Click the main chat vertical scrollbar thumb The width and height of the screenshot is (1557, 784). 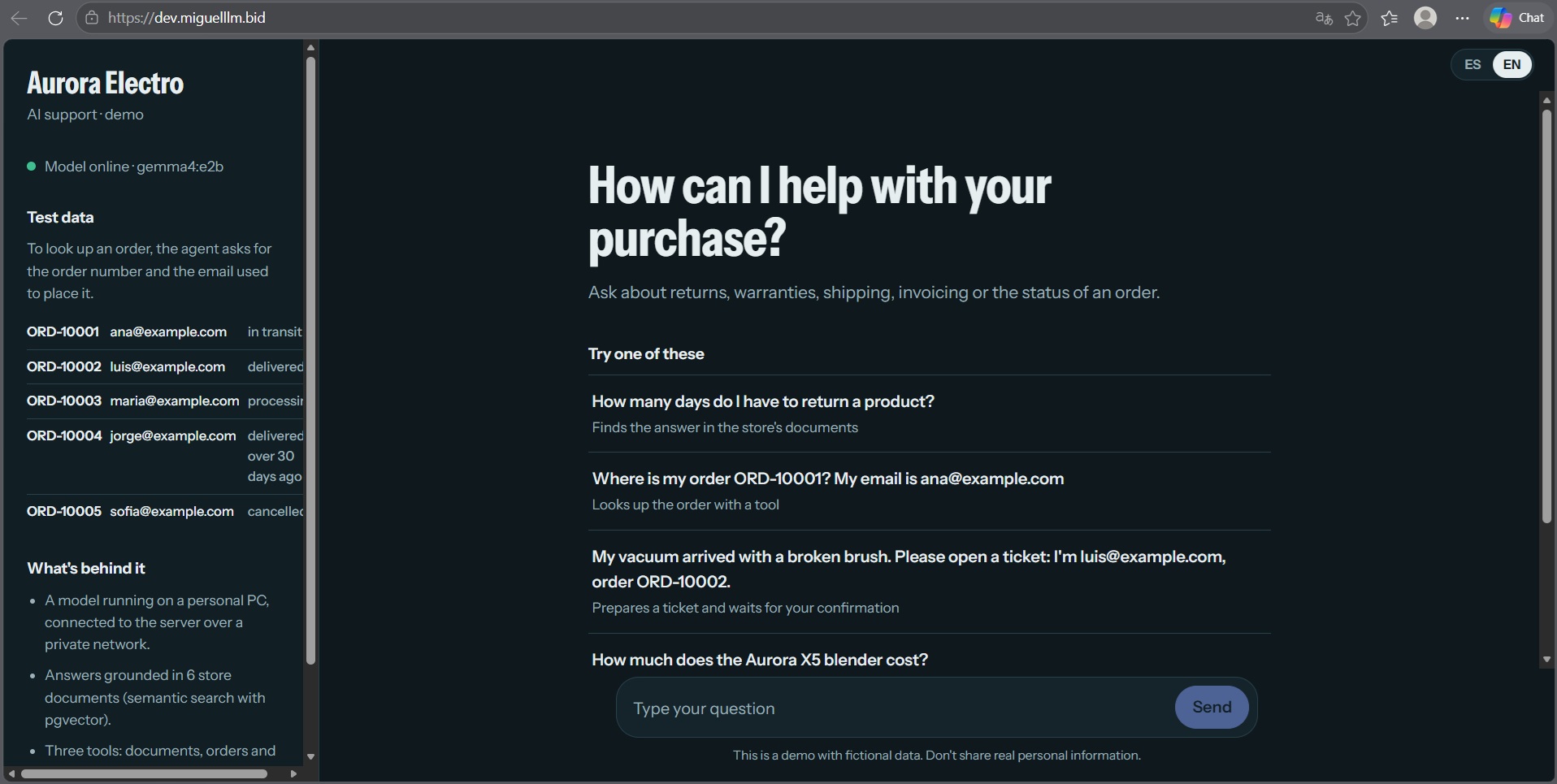pos(1546,315)
